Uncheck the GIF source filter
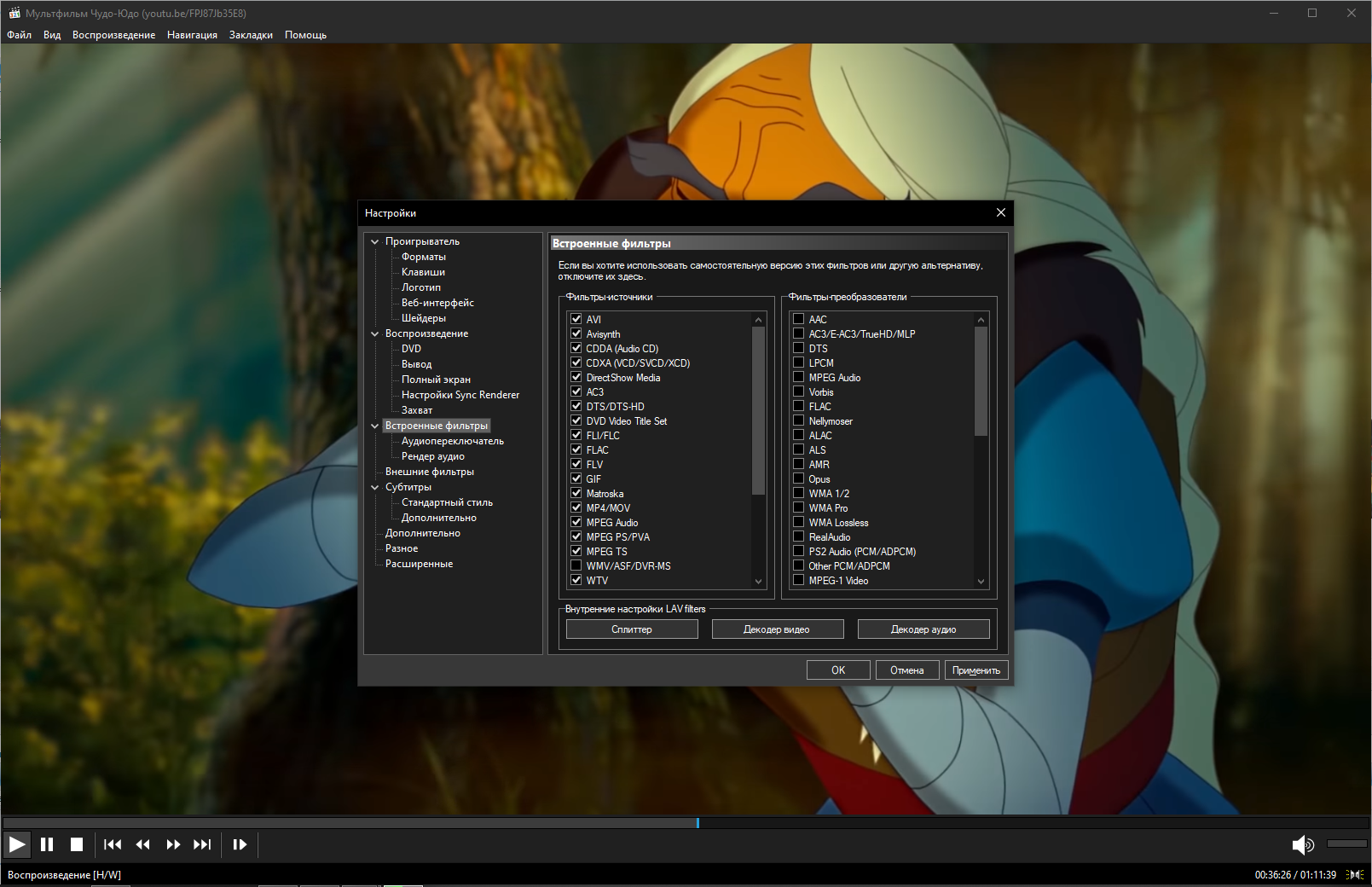This screenshot has width=1372, height=887. click(576, 478)
